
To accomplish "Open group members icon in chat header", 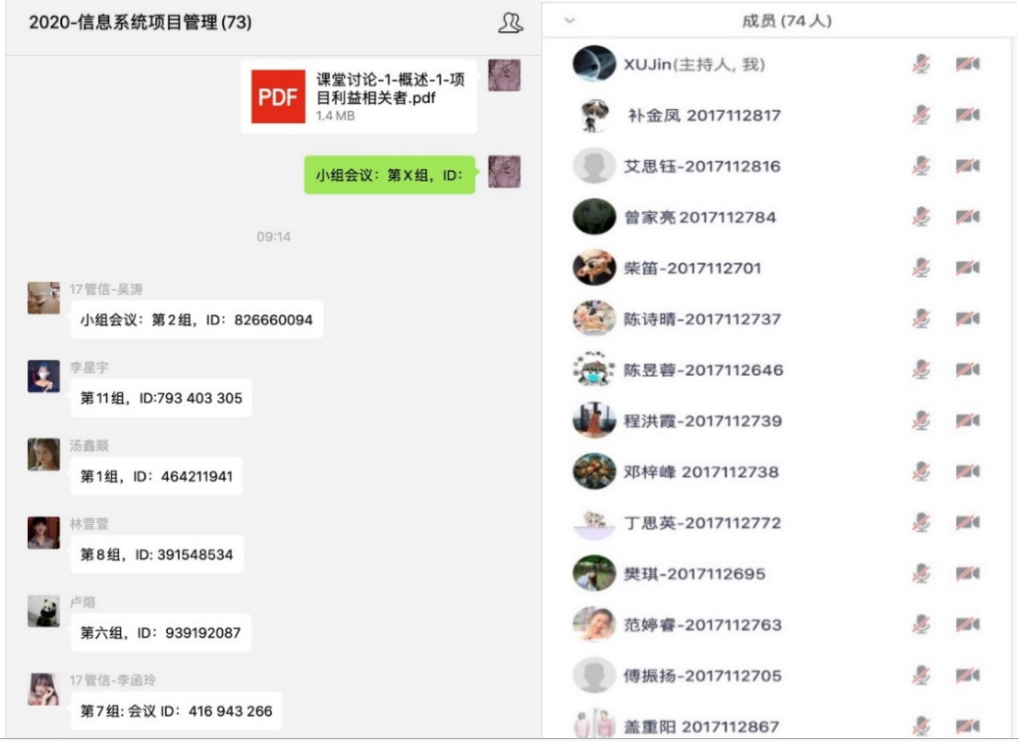I will click(x=510, y=23).
